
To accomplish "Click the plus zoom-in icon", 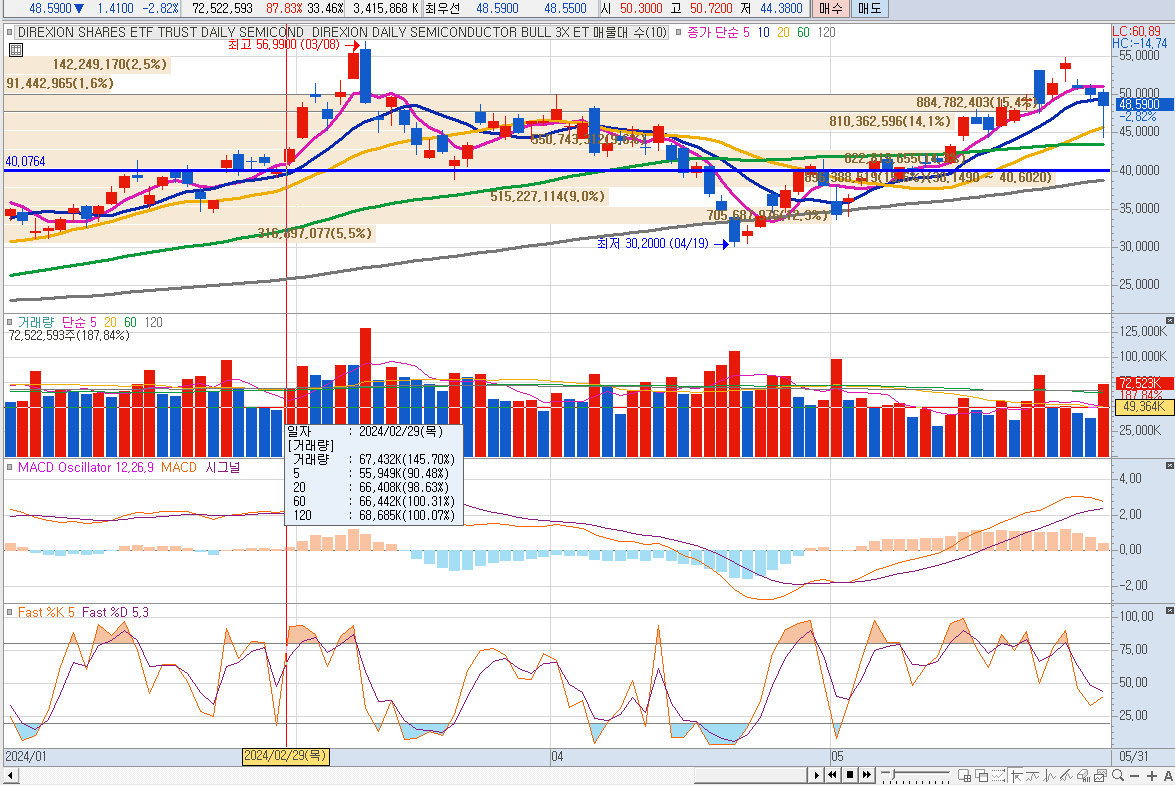I will click(x=1152, y=776).
